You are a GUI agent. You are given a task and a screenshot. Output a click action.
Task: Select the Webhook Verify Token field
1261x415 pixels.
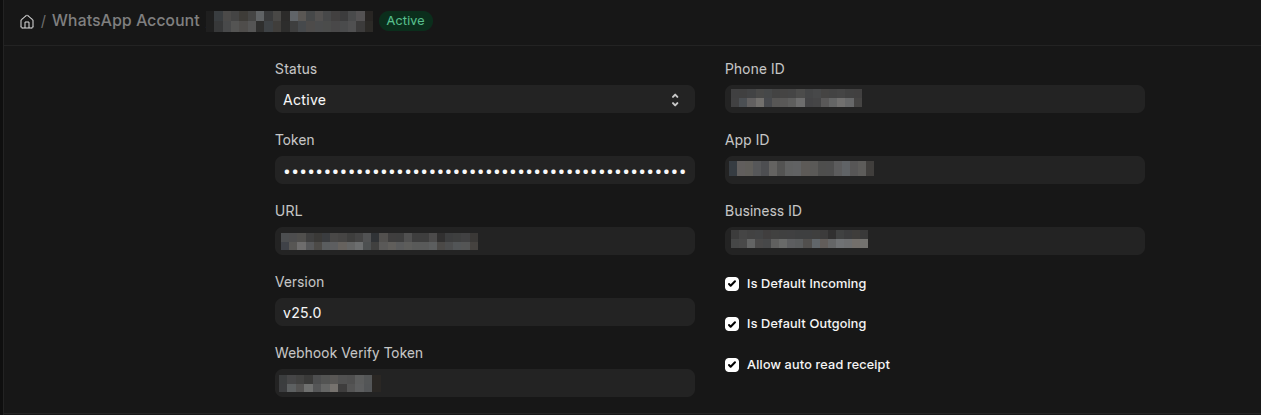[484, 383]
